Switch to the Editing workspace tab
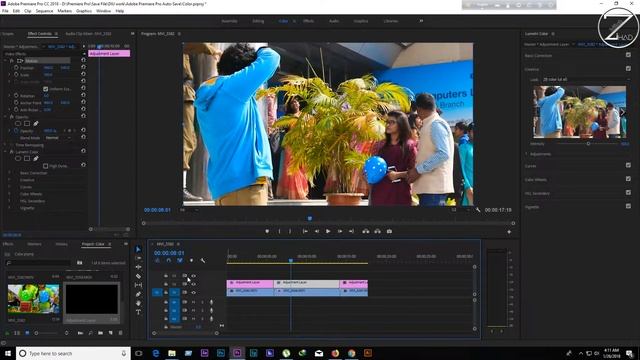This screenshot has width=640, height=360. [x=258, y=21]
